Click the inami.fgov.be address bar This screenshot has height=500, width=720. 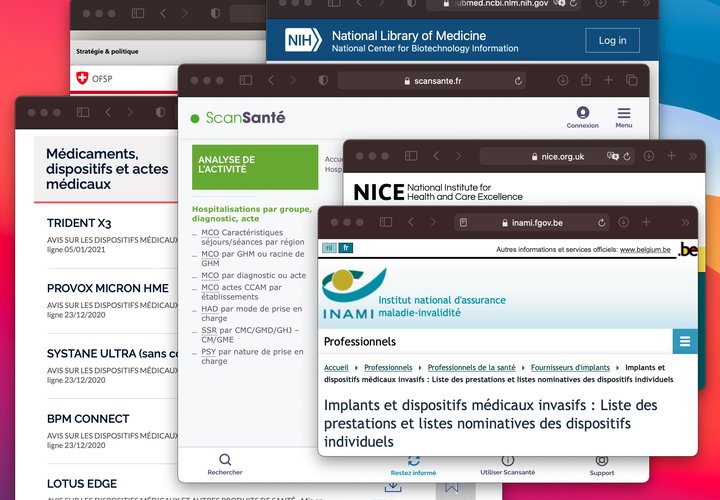click(x=530, y=222)
